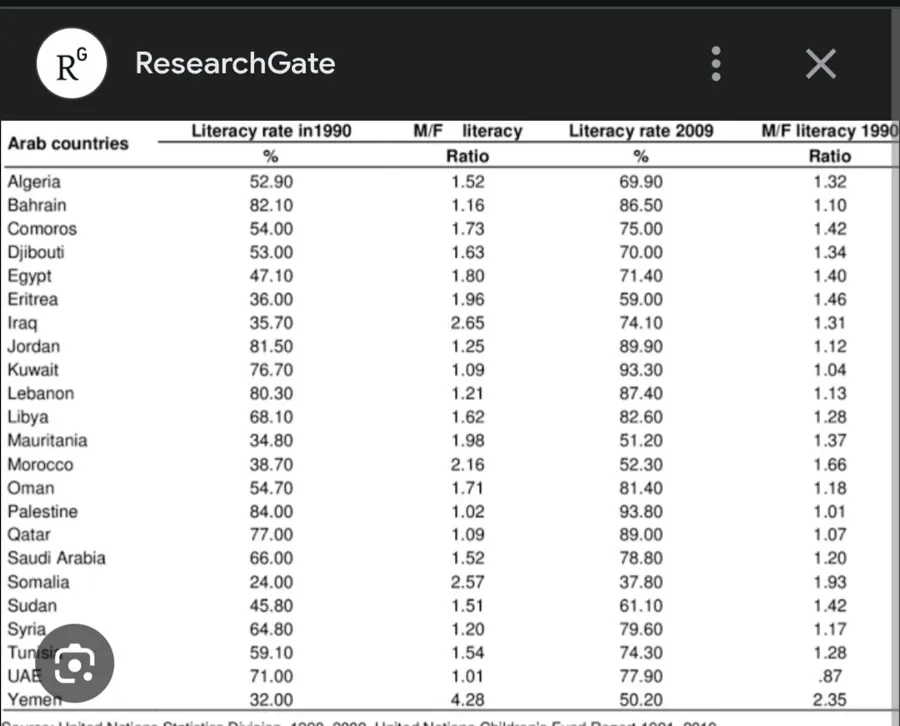Viewport: 900px width, 726px height.
Task: Select the Kuwait row label
Action: click(33, 370)
